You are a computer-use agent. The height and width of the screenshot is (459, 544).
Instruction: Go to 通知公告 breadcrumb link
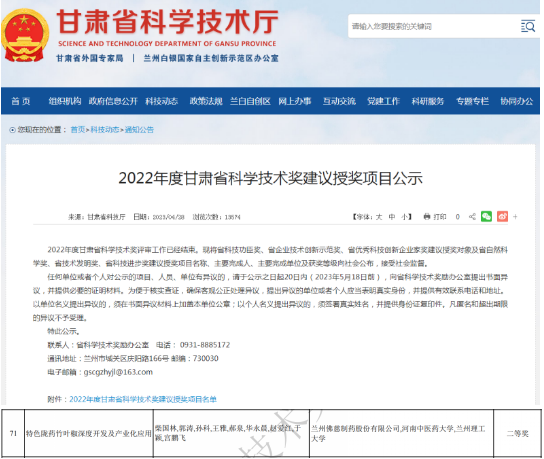coord(139,130)
